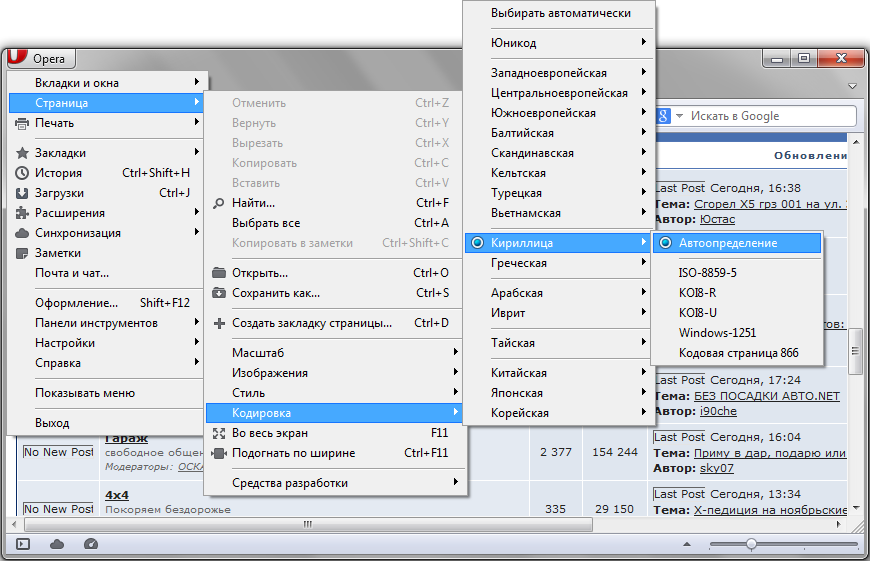Screen dimensions: 870x561
Task: Open the sky07 author link
Action: (716, 468)
